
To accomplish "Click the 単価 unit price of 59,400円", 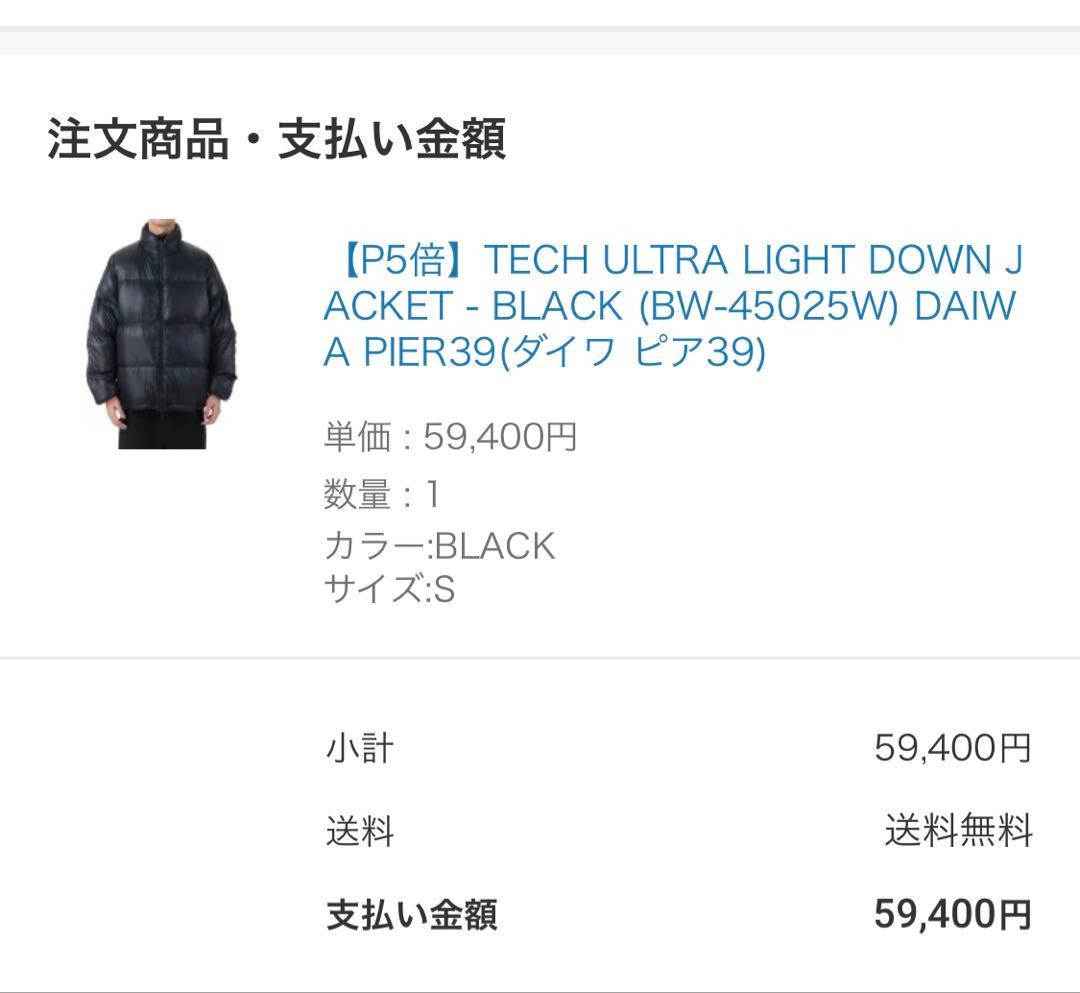I will (450, 437).
